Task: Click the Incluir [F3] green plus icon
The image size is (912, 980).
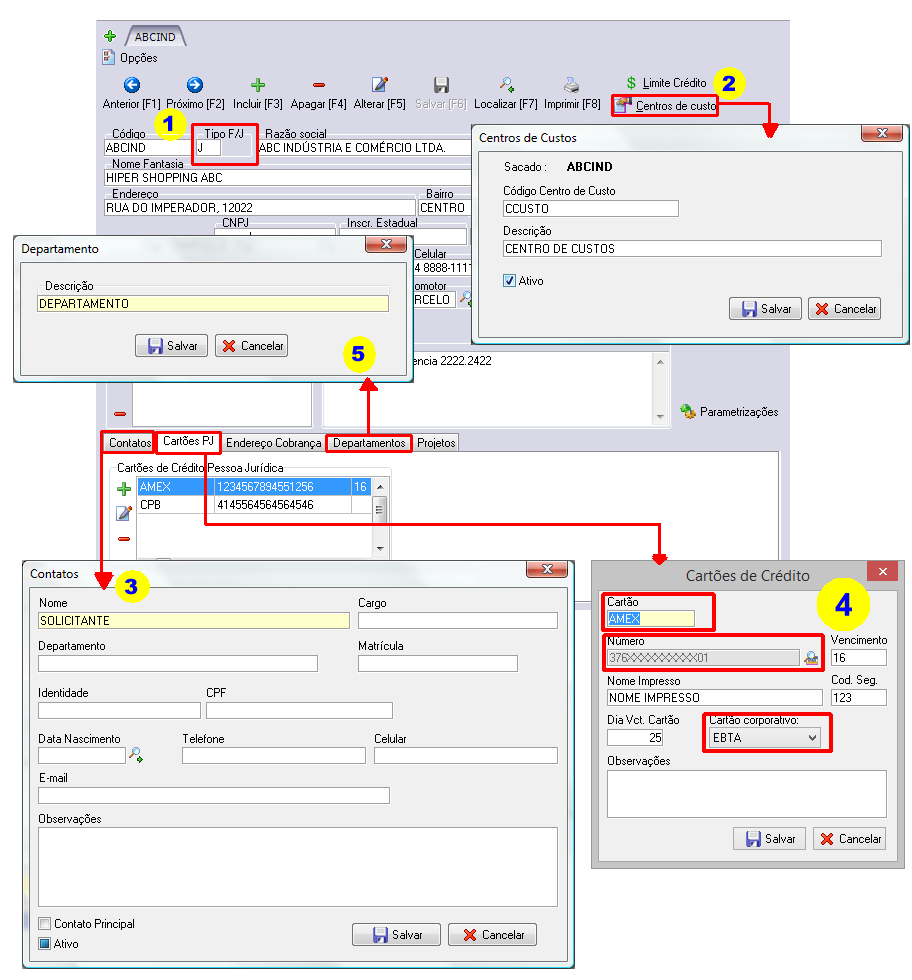Action: point(258,85)
